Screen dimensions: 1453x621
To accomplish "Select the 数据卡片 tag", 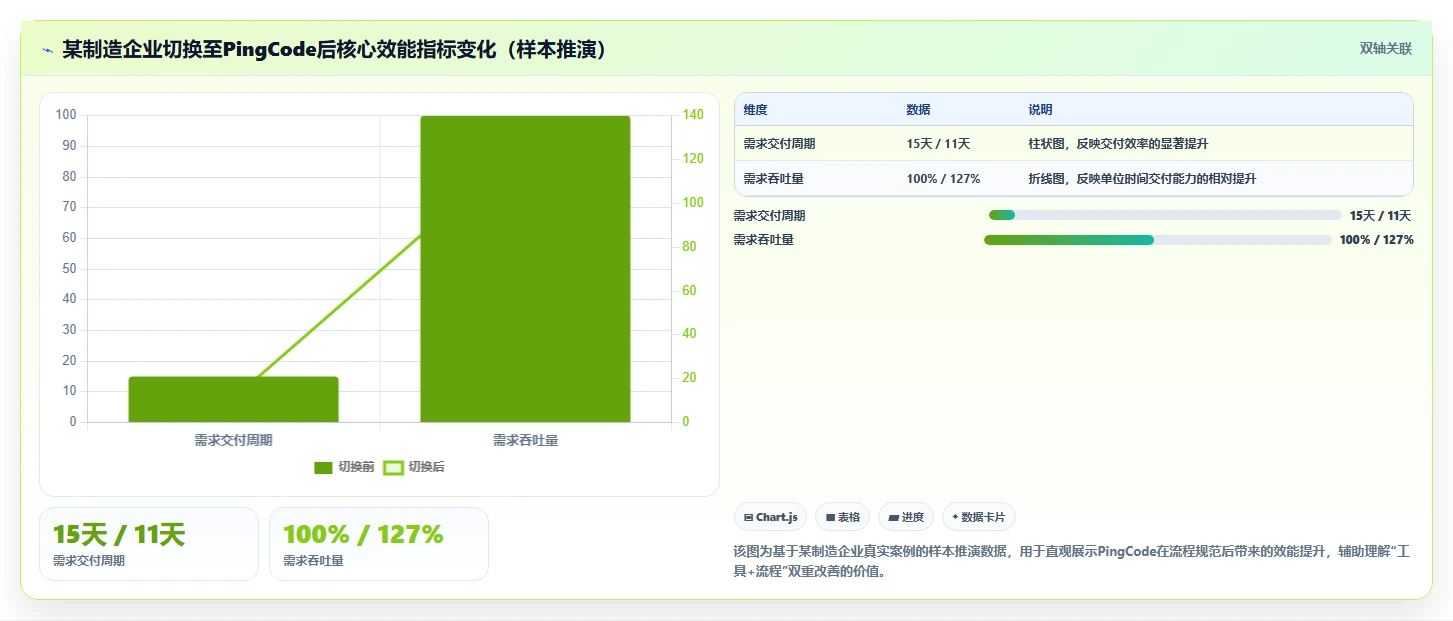I will tap(979, 517).
